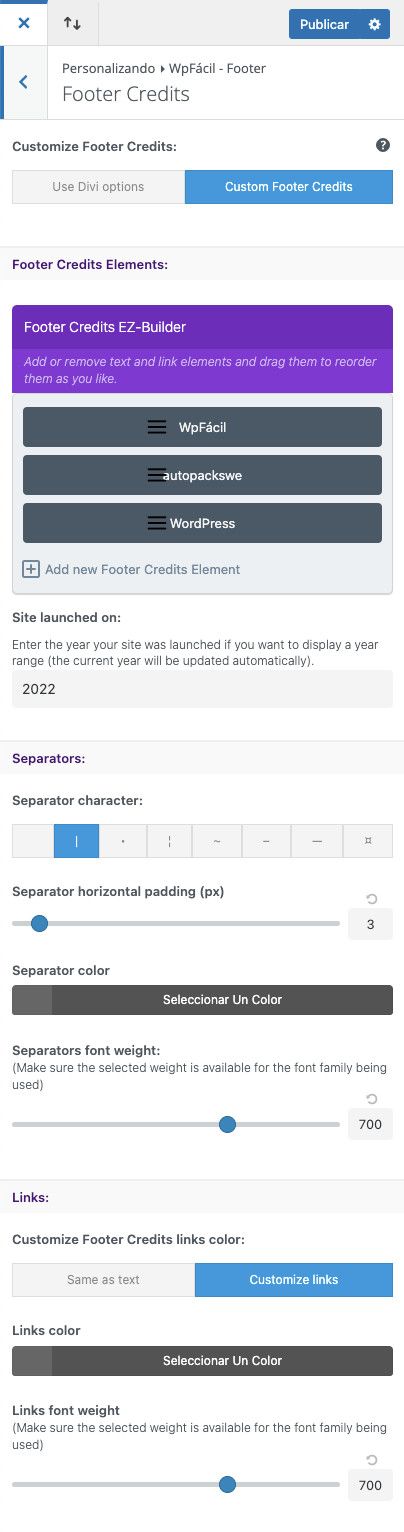Click the plus icon to add element
The height and width of the screenshot is (1532, 404).
pyautogui.click(x=31, y=569)
